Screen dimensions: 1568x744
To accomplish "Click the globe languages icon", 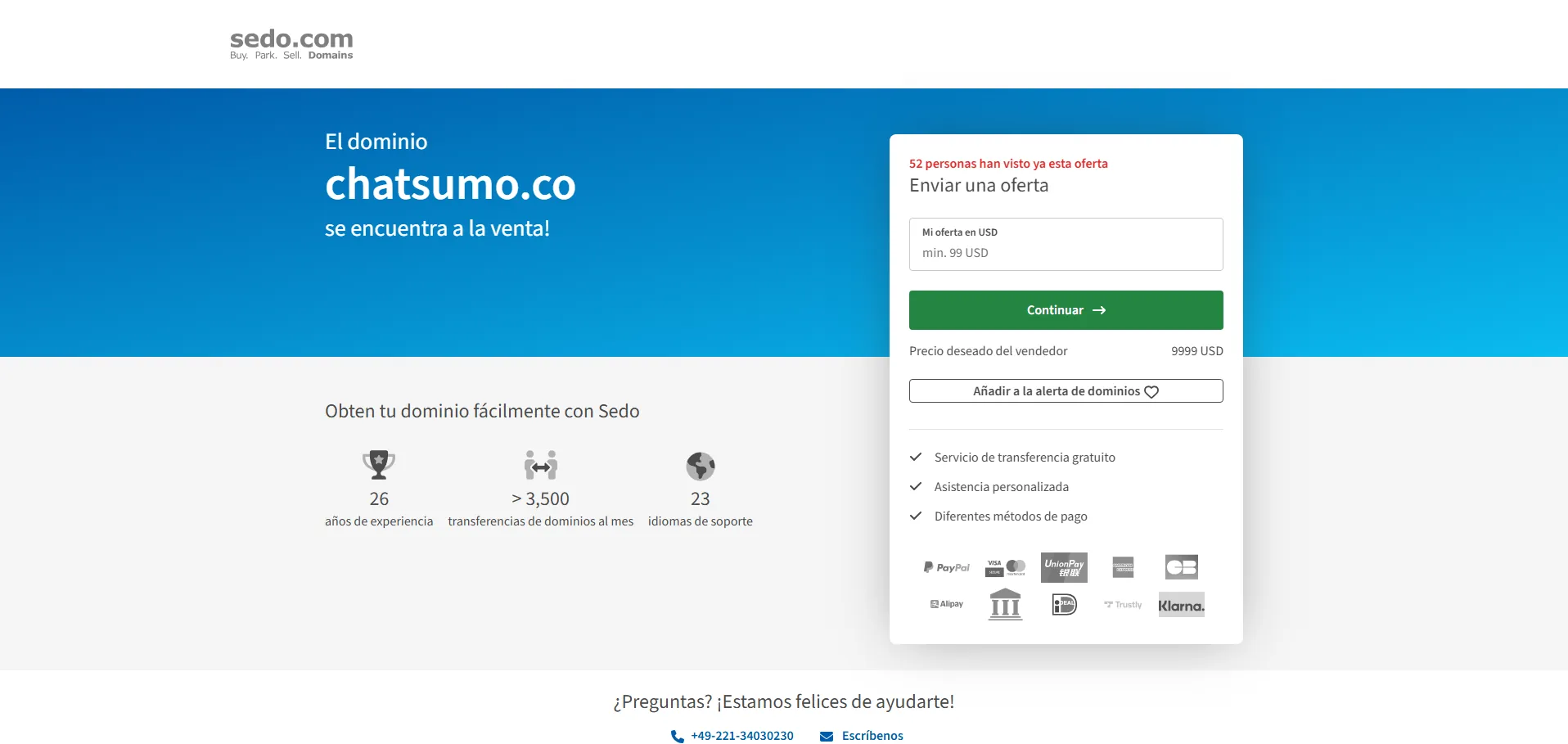I will pos(701,466).
